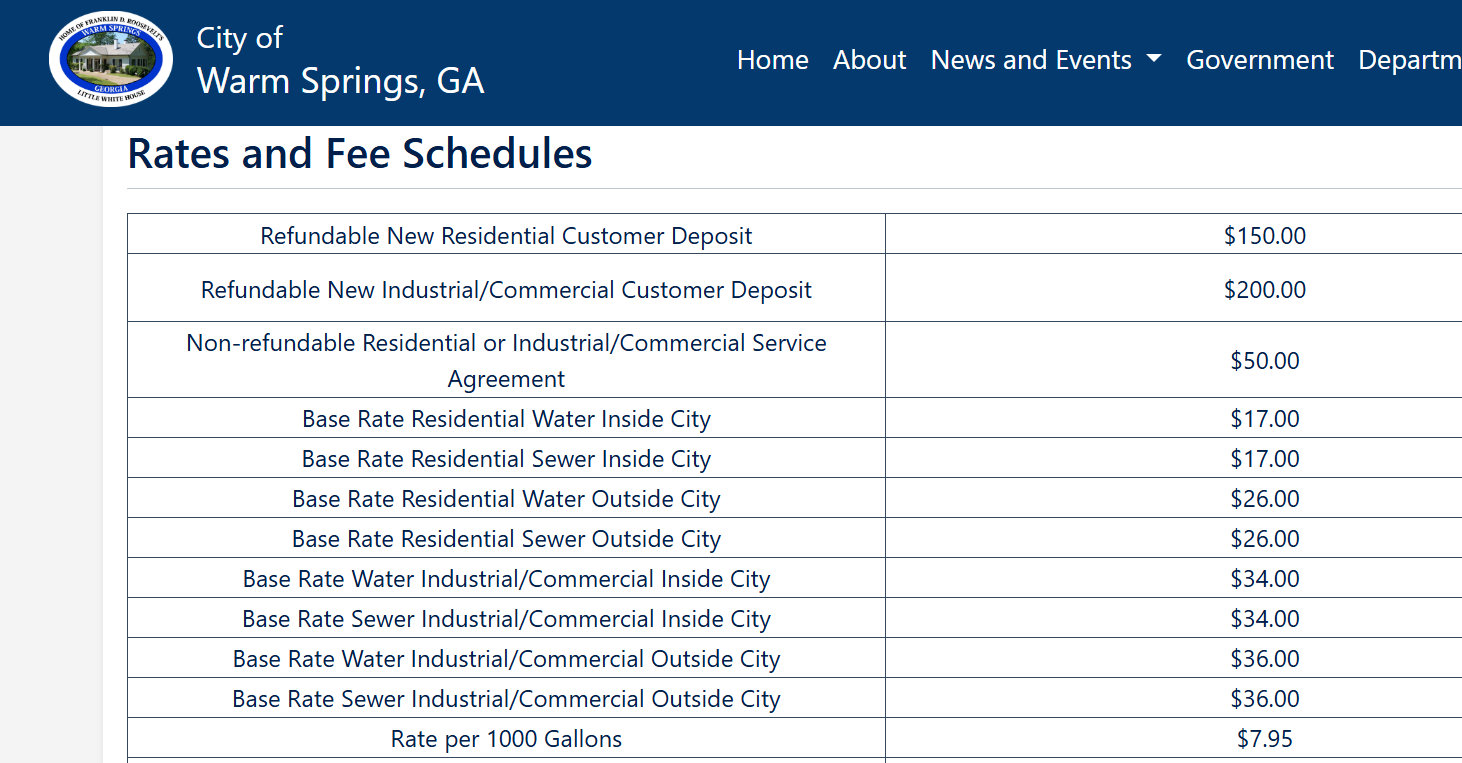Viewport: 1462px width, 763px height.
Task: Click the Non-refundable Service Agreement row label
Action: [506, 360]
